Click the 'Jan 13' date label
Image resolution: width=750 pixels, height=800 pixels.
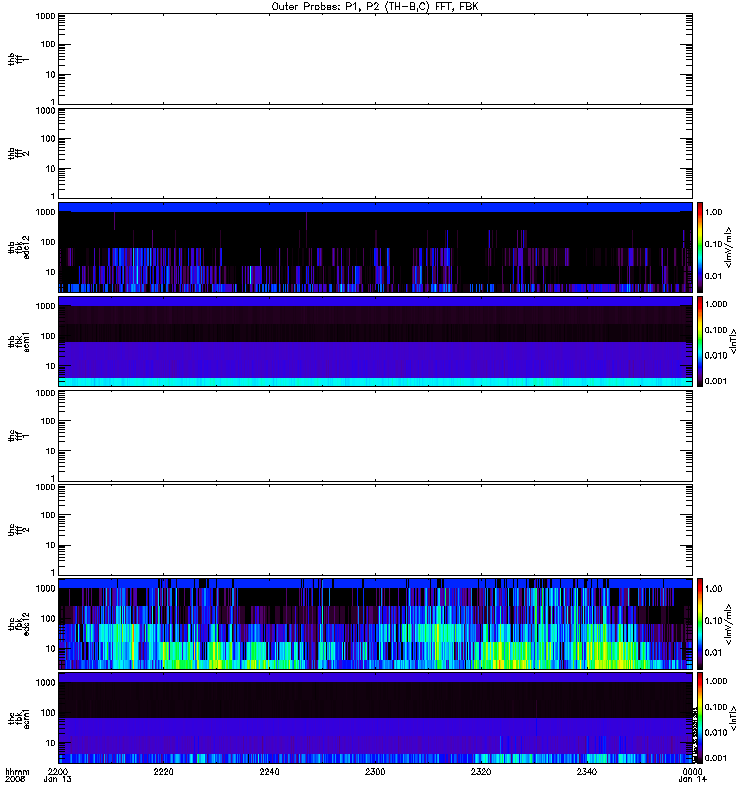click(x=58, y=779)
